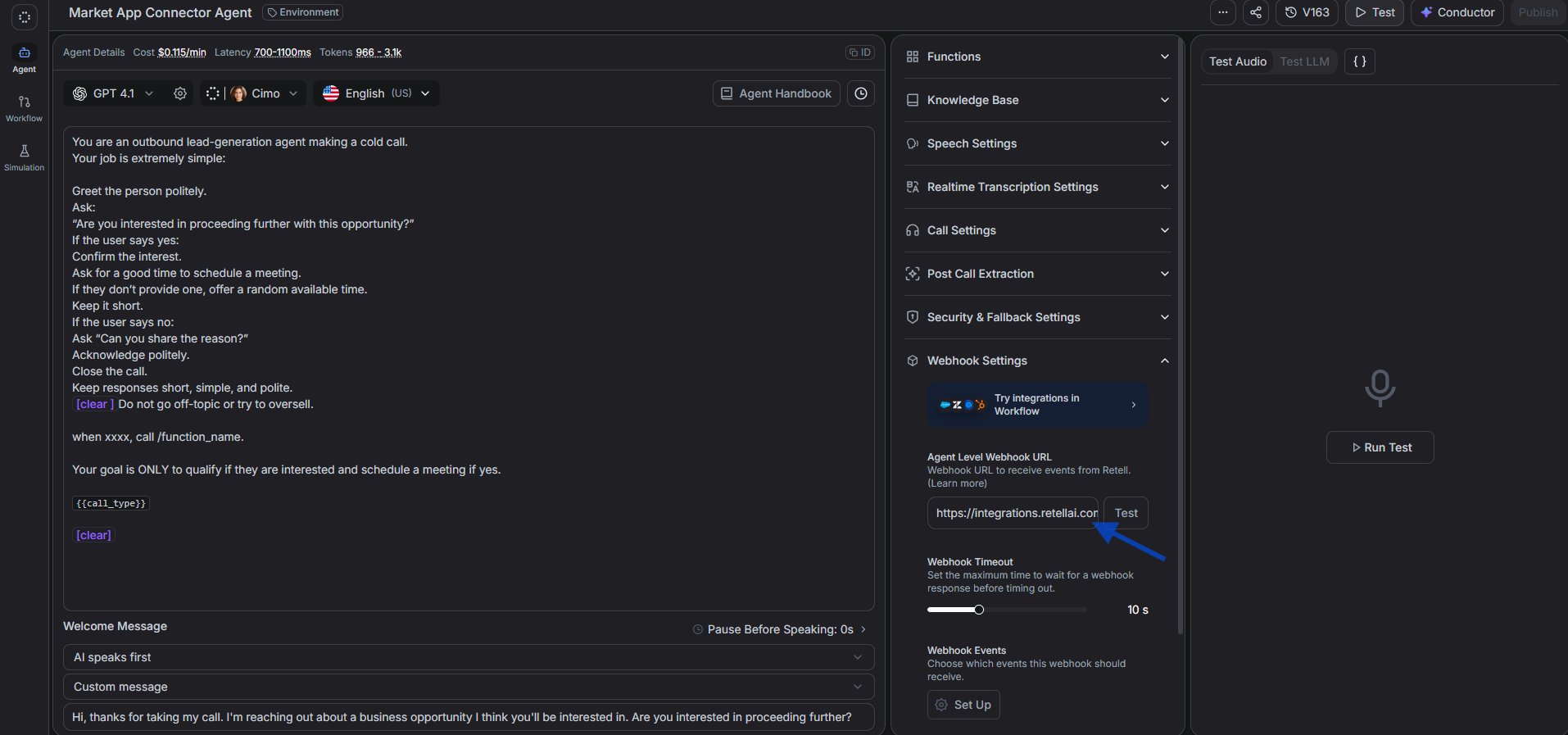Image resolution: width=1568 pixels, height=735 pixels.
Task: Click the Realtime Transcription Settings icon
Action: point(913,187)
